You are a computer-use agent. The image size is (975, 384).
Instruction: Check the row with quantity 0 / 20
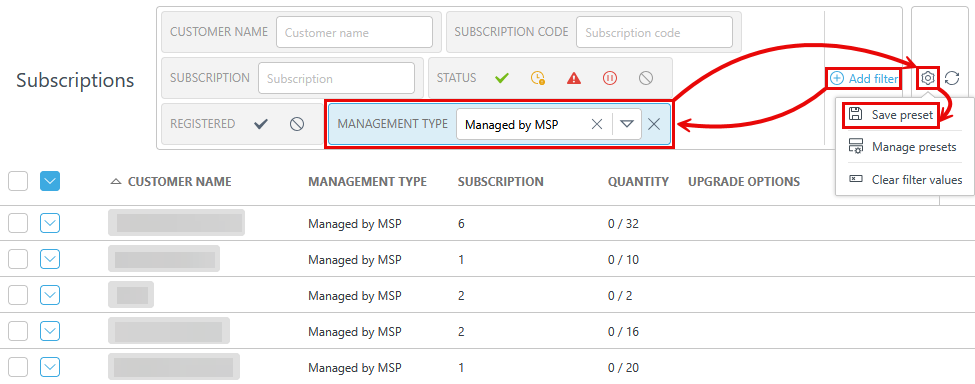pyautogui.click(x=18, y=367)
